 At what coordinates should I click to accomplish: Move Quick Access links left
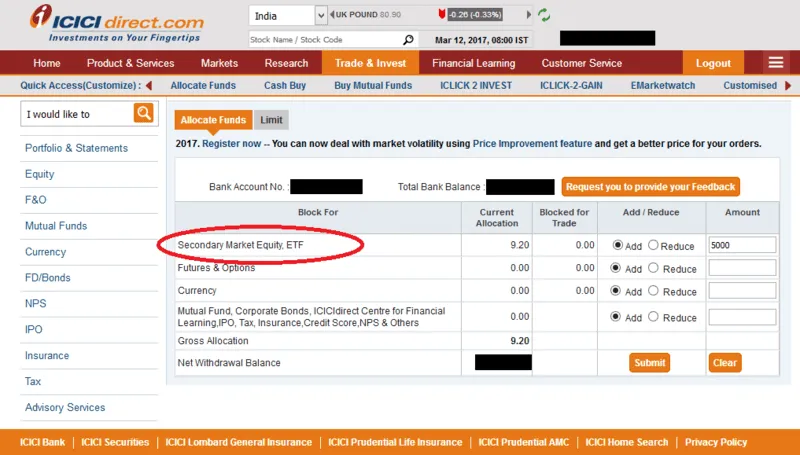[149, 86]
